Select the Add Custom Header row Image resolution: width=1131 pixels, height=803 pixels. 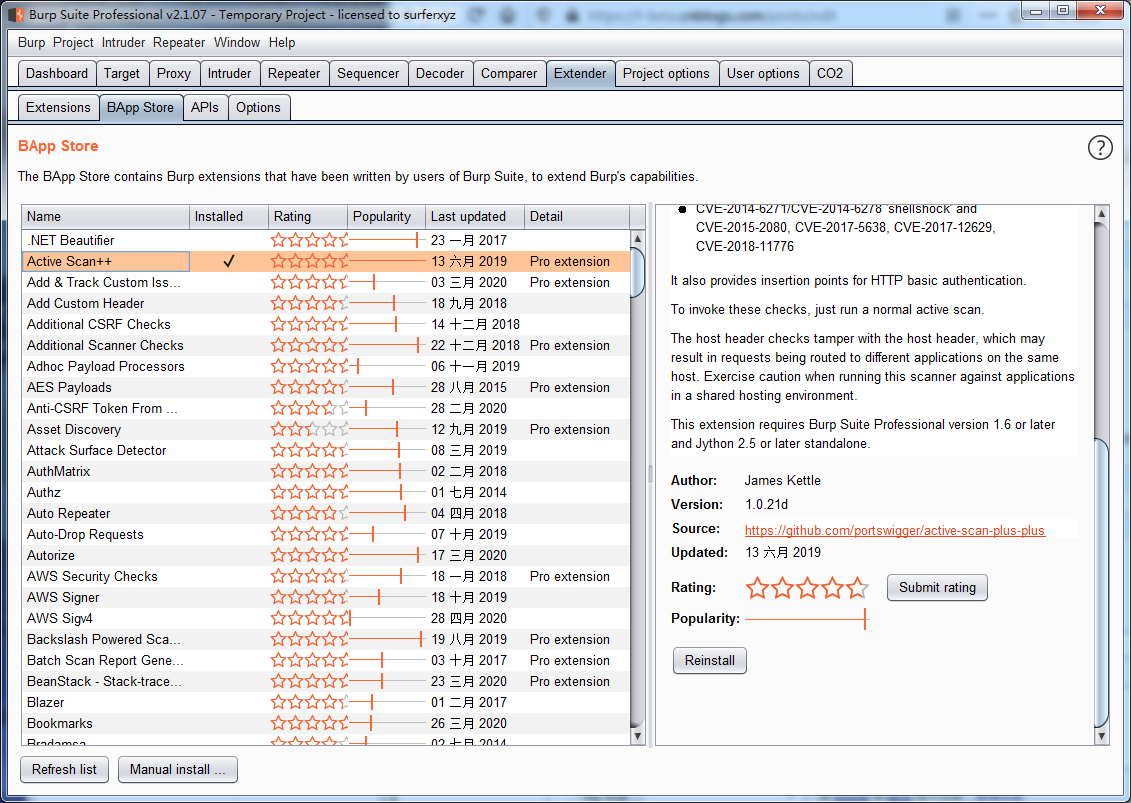tap(326, 303)
